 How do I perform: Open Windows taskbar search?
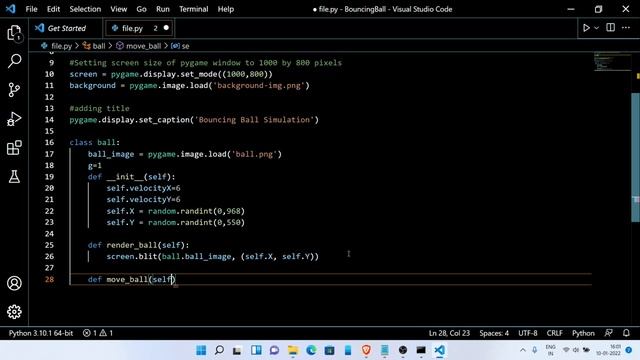219,350
